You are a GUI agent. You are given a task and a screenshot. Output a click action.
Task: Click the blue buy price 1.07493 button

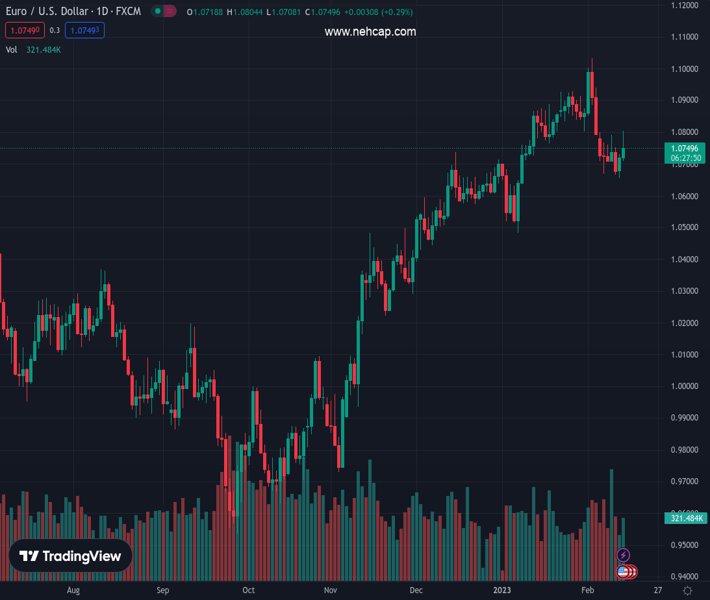point(85,31)
